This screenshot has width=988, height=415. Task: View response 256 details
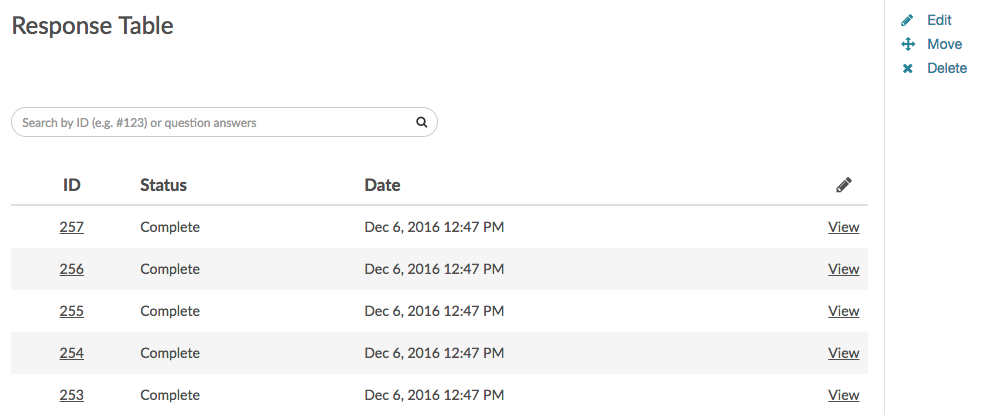843,269
